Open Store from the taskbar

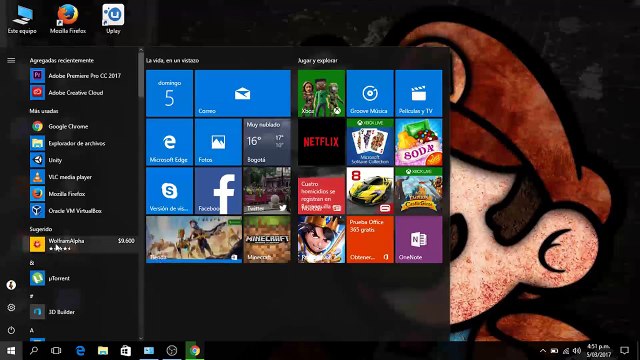(126, 351)
